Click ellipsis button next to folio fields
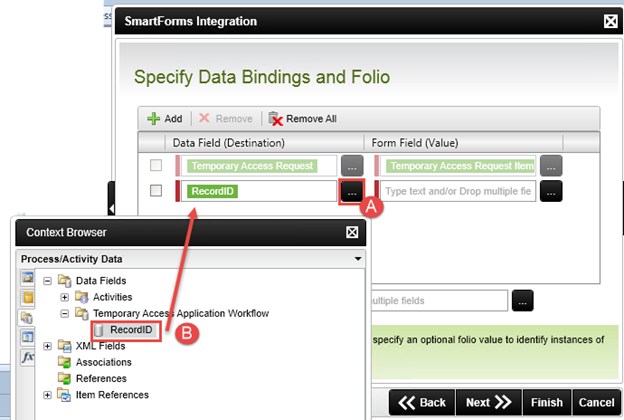The height and width of the screenshot is (420, 624). click(523, 299)
